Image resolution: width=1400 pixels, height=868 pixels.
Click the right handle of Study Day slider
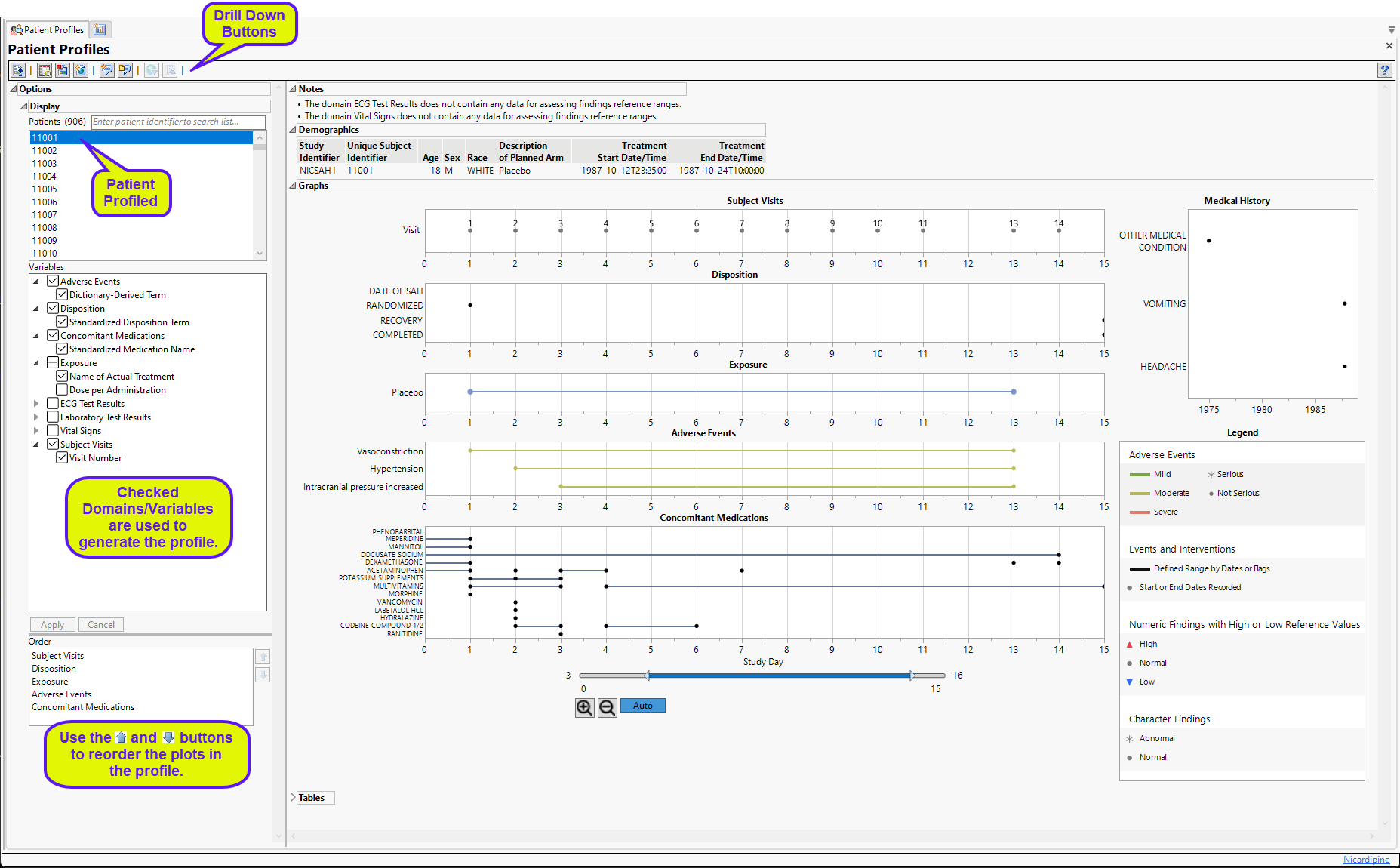pos(912,676)
